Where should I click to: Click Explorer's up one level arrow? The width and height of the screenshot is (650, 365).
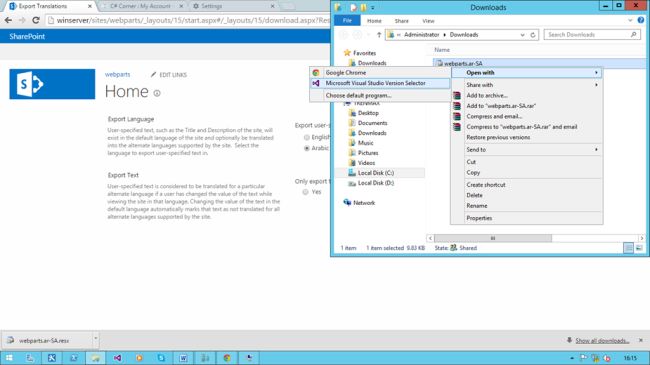coord(379,35)
